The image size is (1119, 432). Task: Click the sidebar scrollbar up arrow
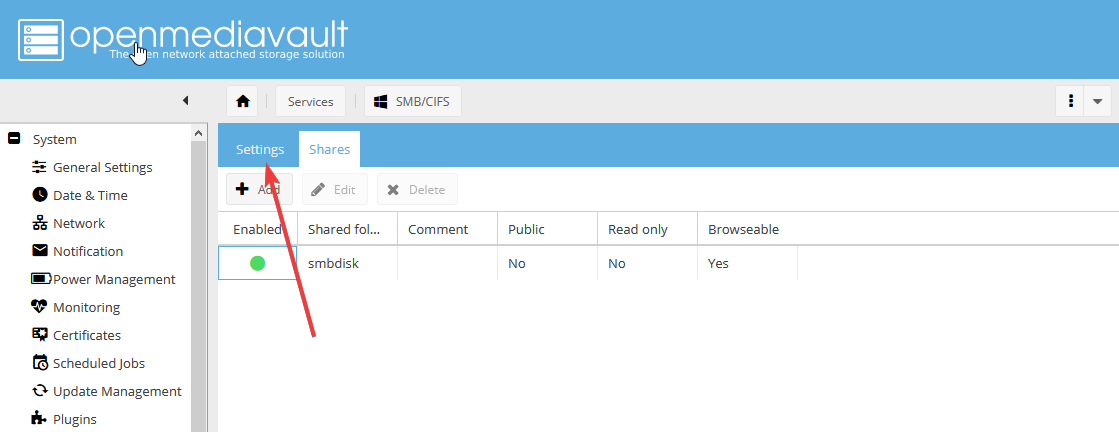pos(198,133)
